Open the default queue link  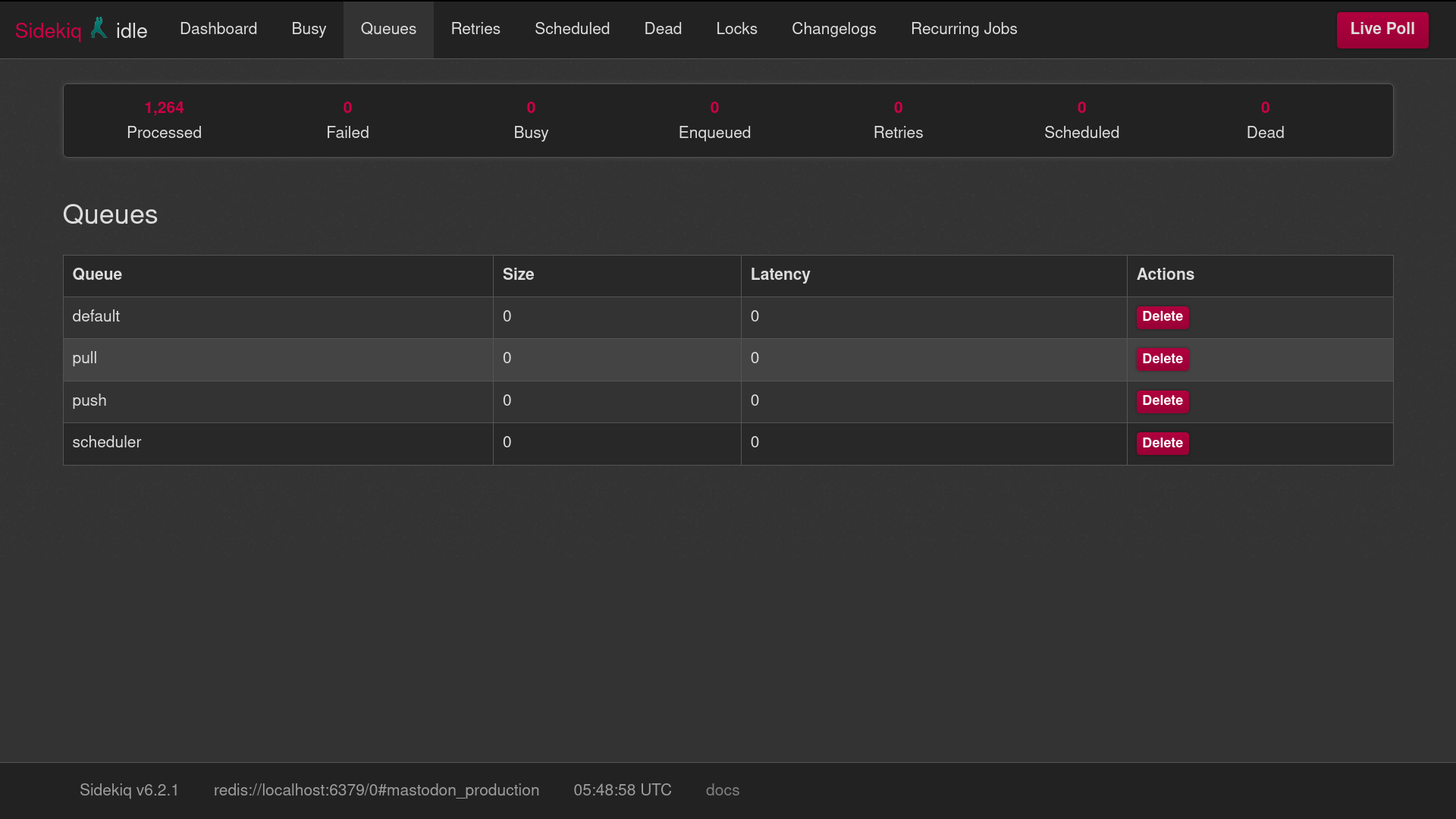tap(96, 316)
